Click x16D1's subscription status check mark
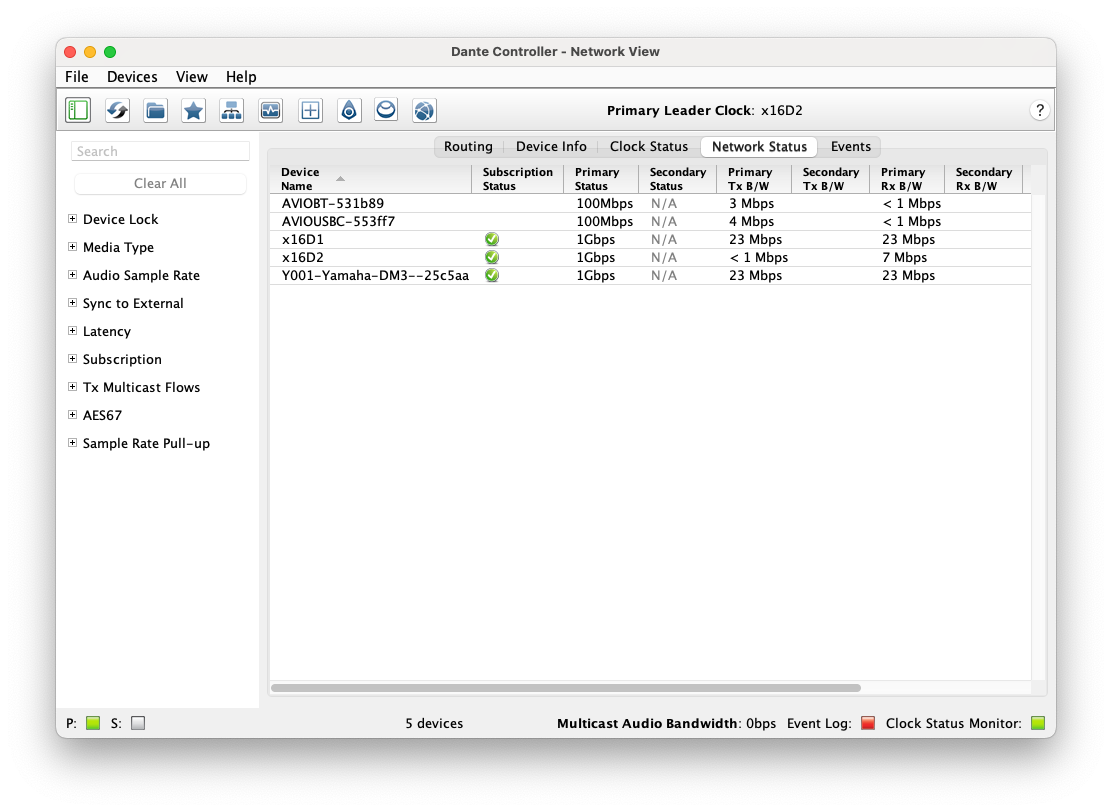This screenshot has height=812, width=1112. point(491,238)
